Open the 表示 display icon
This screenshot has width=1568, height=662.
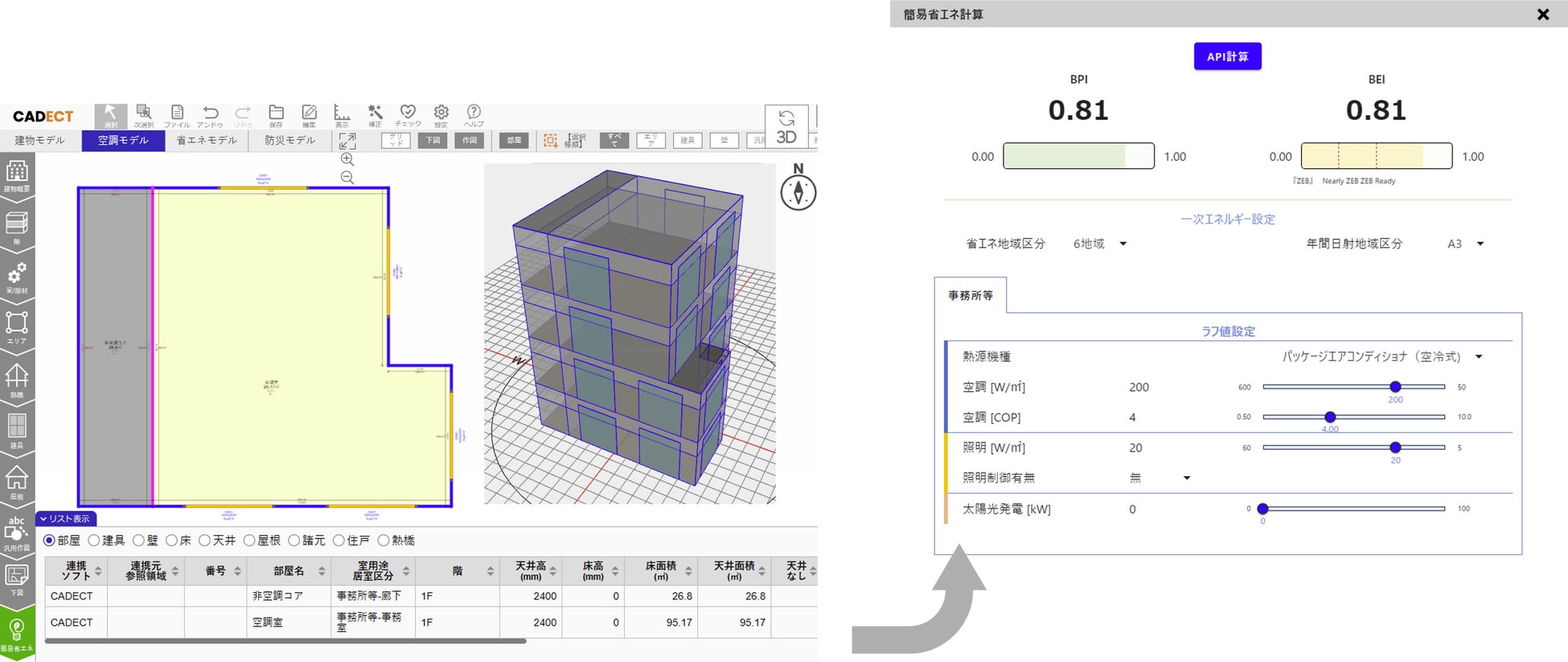tap(342, 116)
